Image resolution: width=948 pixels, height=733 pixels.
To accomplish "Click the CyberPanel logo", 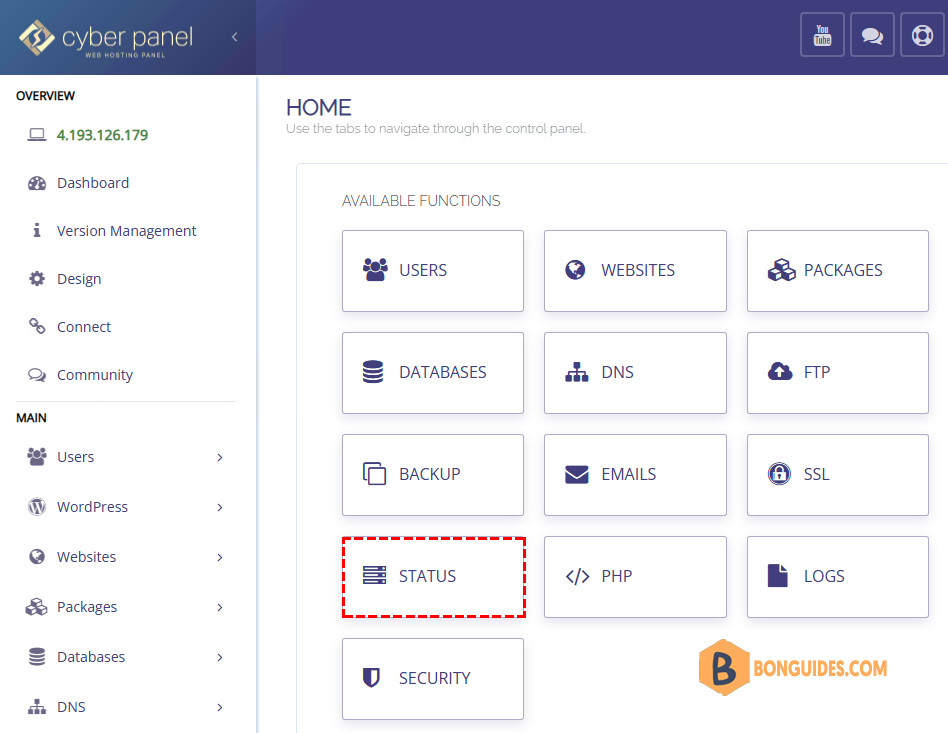I will [x=106, y=37].
